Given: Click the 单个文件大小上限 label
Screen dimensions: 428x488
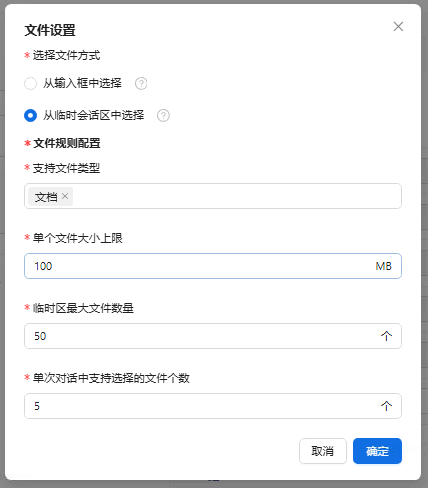Looking at the screenshot, I should pyautogui.click(x=78, y=238).
